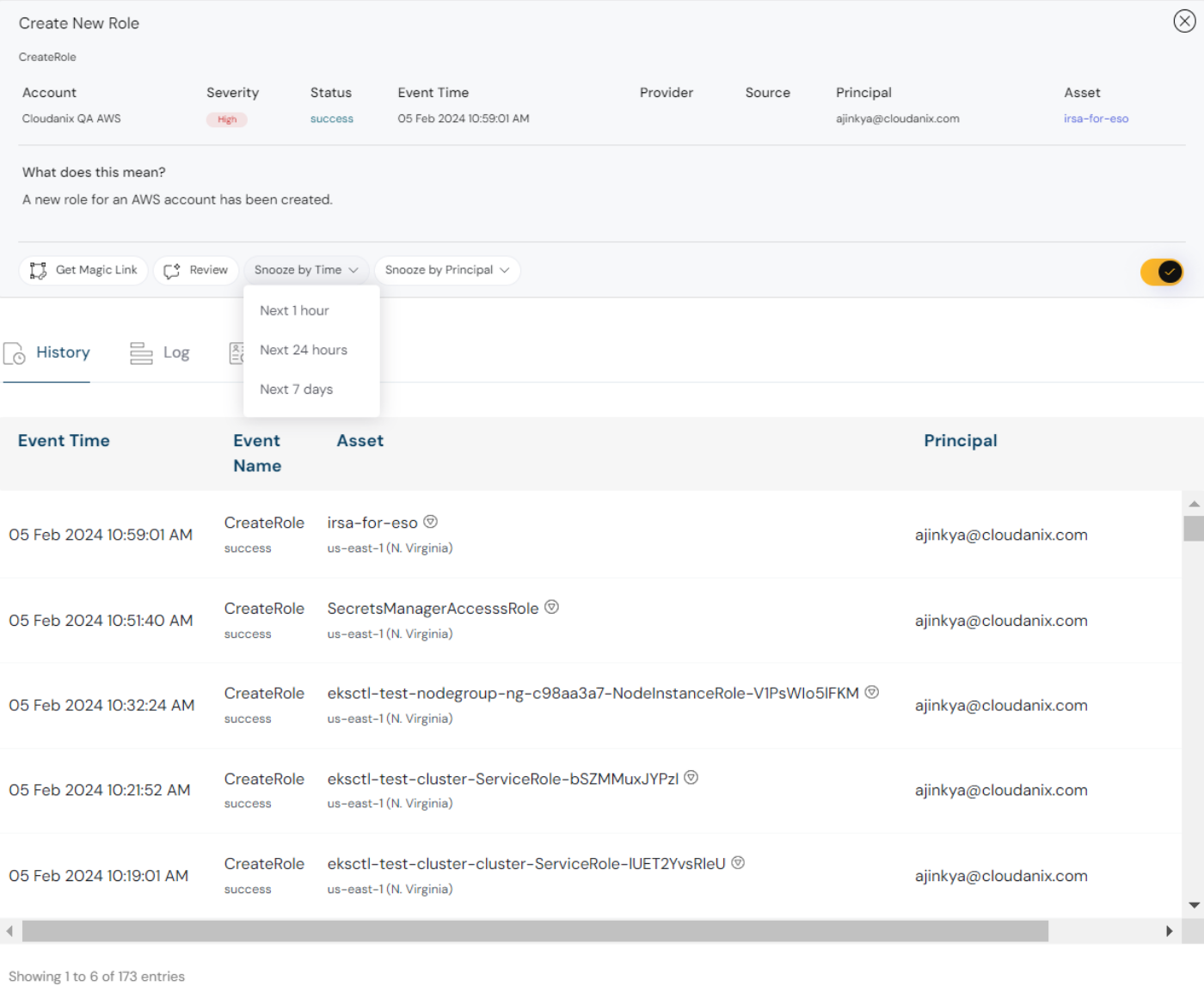Switch to the Log tab
The image size is (1204, 986).
tap(177, 352)
